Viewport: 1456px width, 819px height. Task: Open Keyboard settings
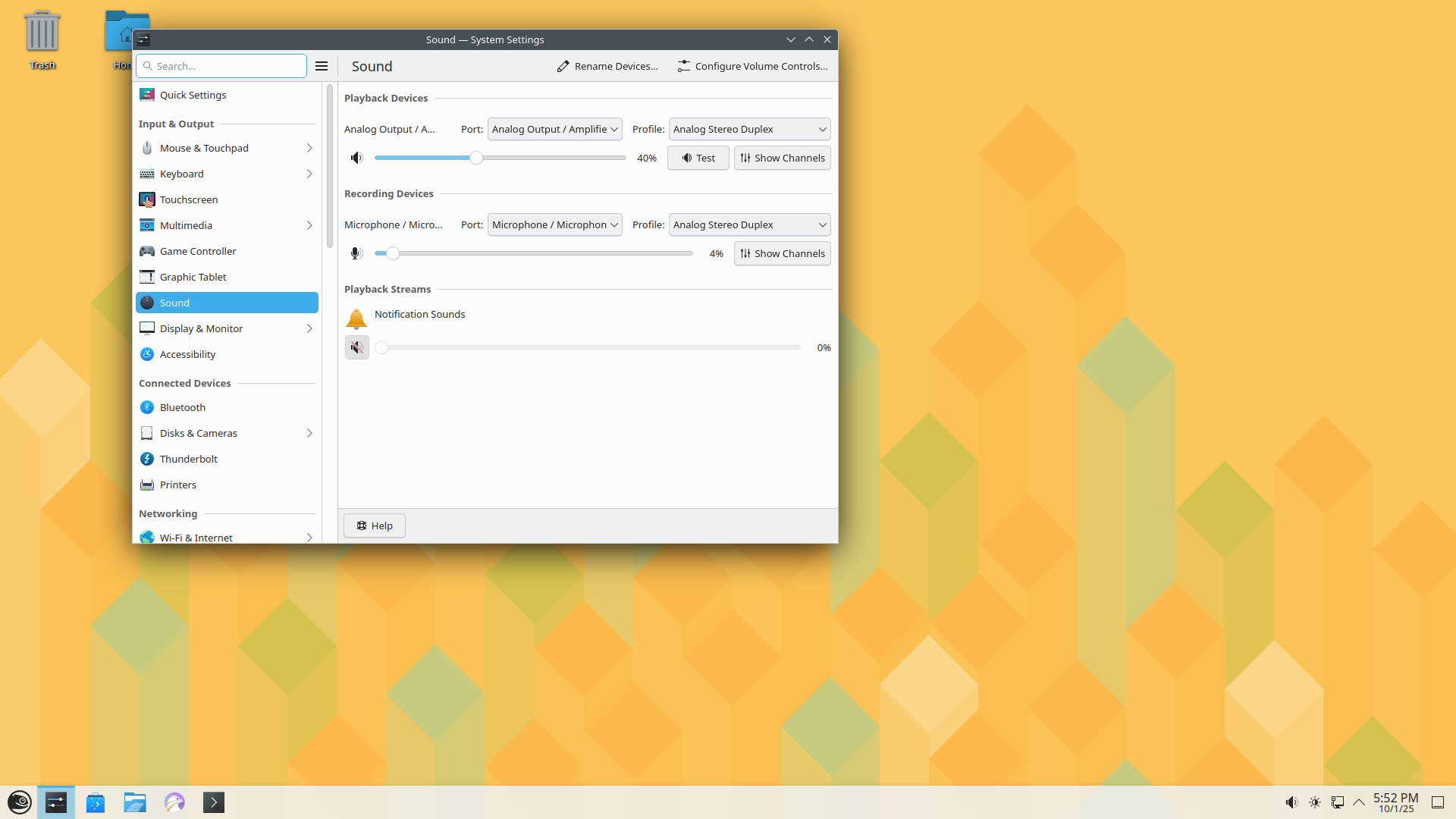tap(227, 174)
